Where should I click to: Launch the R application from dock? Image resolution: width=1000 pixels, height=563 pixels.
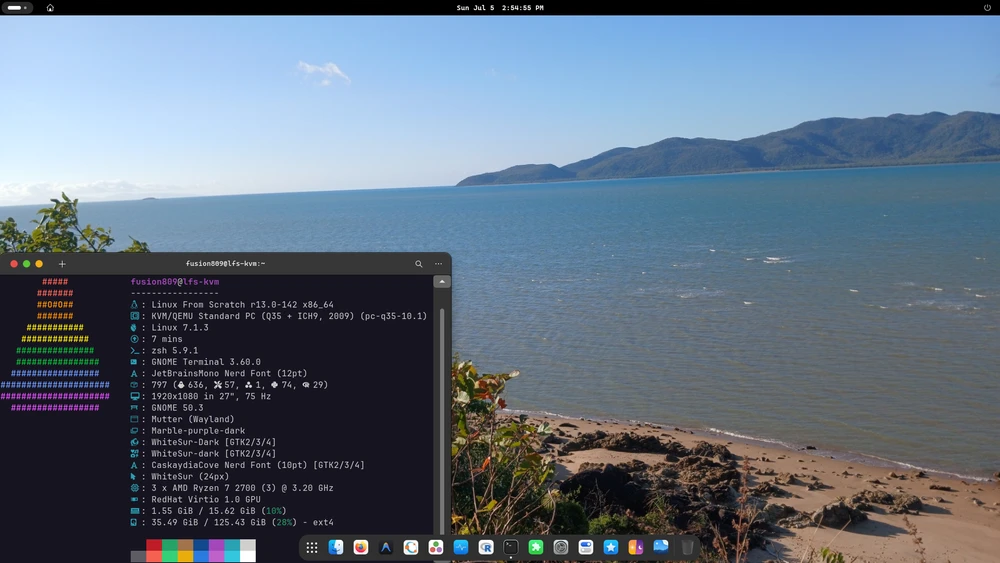pyautogui.click(x=486, y=547)
